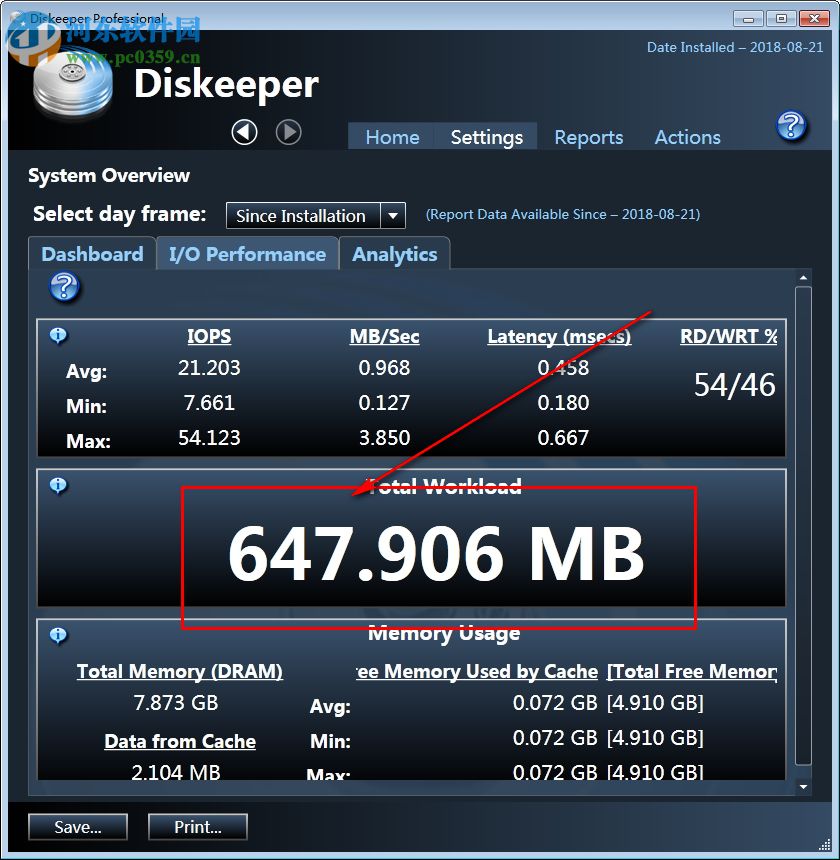Click the help icon below the Dashboard tab
Screen dimensions: 840x860
click(62, 289)
